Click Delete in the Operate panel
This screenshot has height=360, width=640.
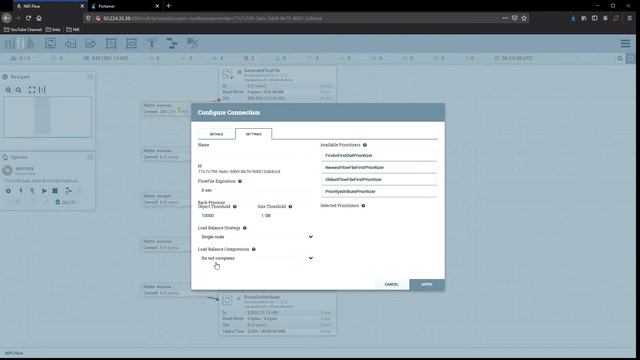click(65, 202)
